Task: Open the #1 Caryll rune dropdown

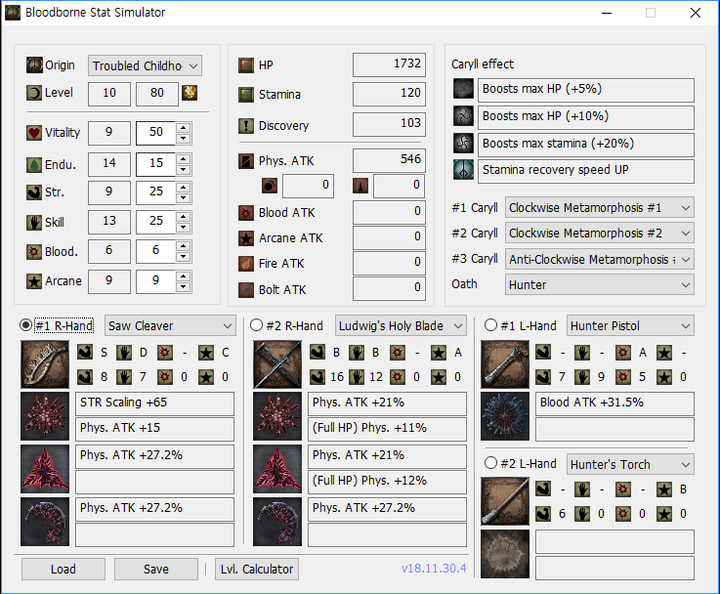Action: 600,208
